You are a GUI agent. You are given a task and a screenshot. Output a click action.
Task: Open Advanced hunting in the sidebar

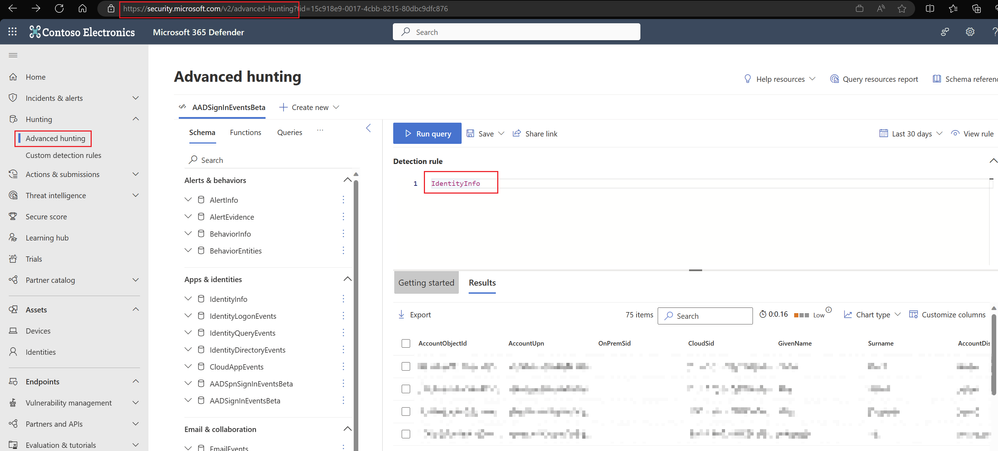(55, 139)
